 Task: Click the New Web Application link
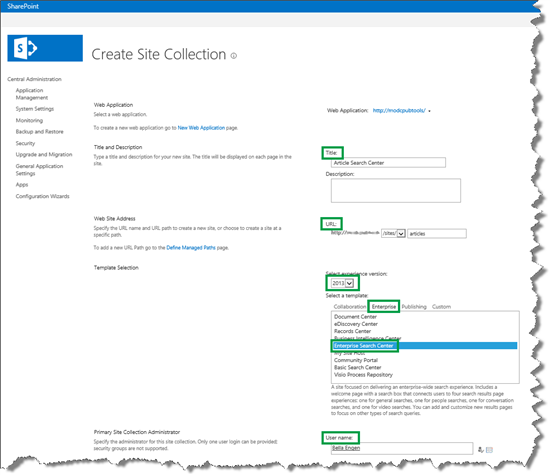click(x=201, y=128)
